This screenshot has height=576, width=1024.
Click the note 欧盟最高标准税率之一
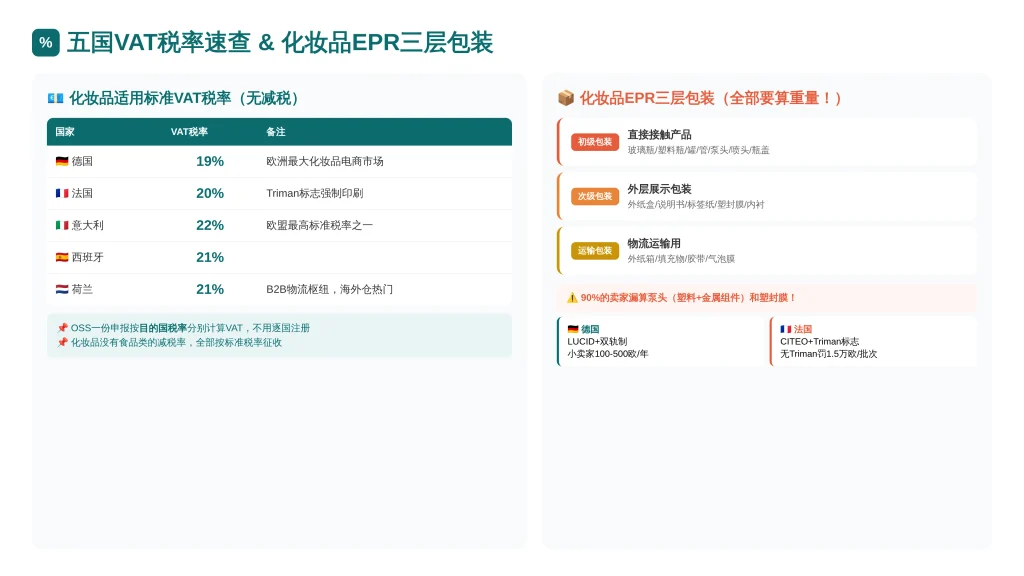(x=319, y=225)
